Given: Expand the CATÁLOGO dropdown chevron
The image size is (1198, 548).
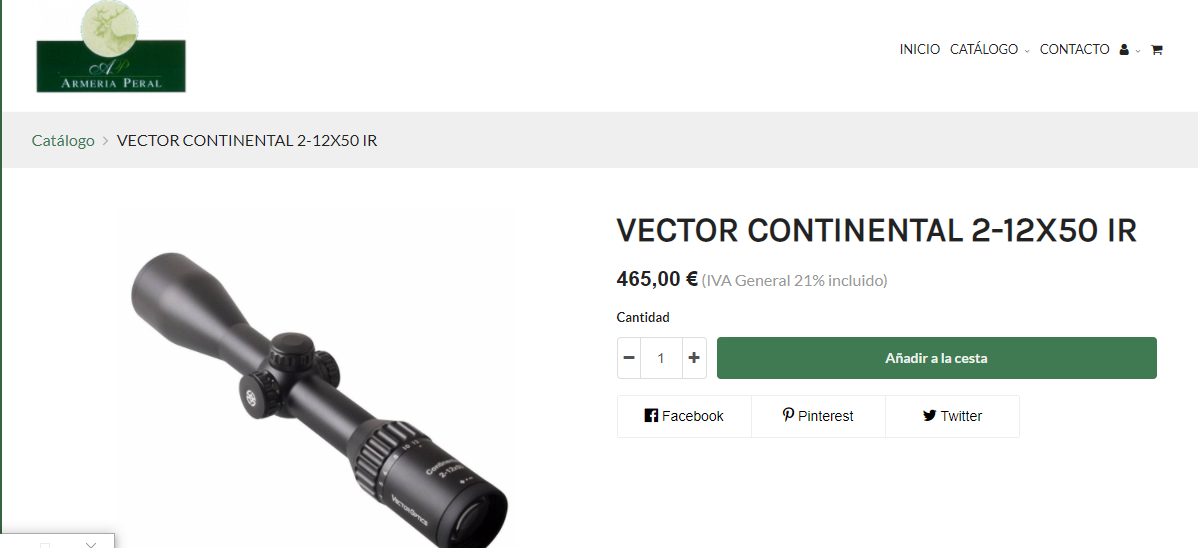Looking at the screenshot, I should [1027, 50].
